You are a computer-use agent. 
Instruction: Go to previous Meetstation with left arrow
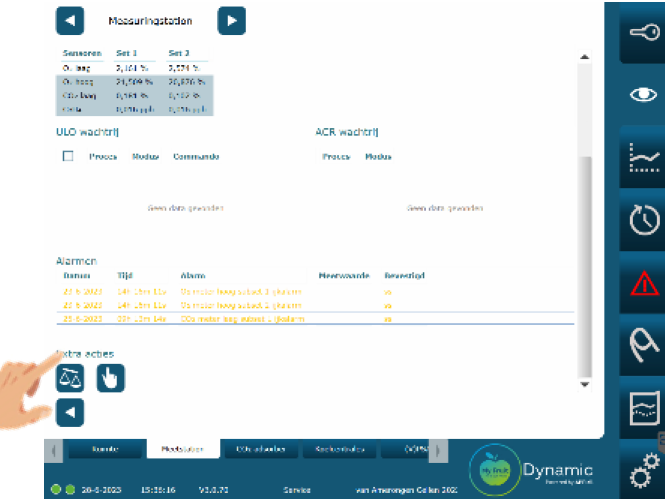[70, 20]
